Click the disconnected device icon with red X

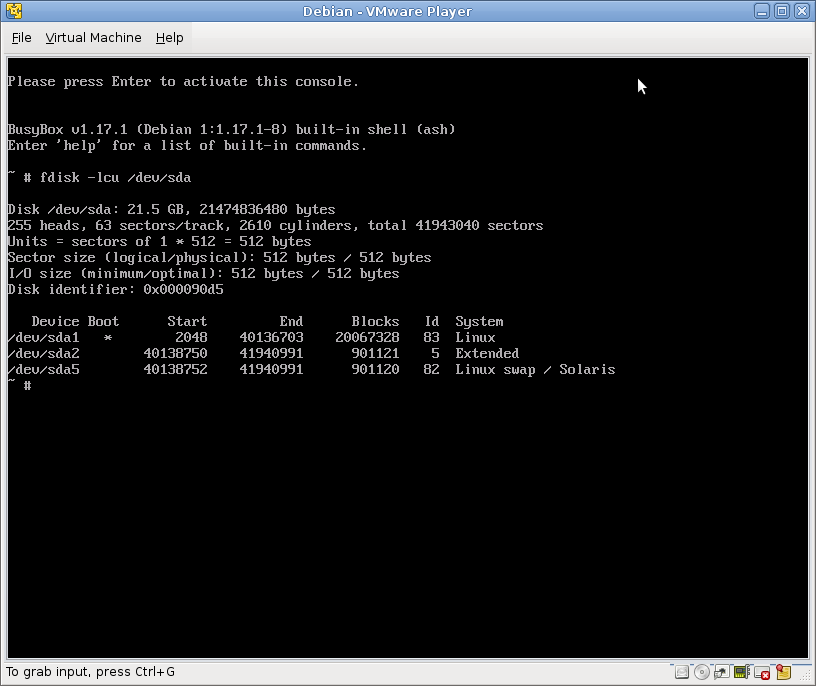tap(762, 673)
